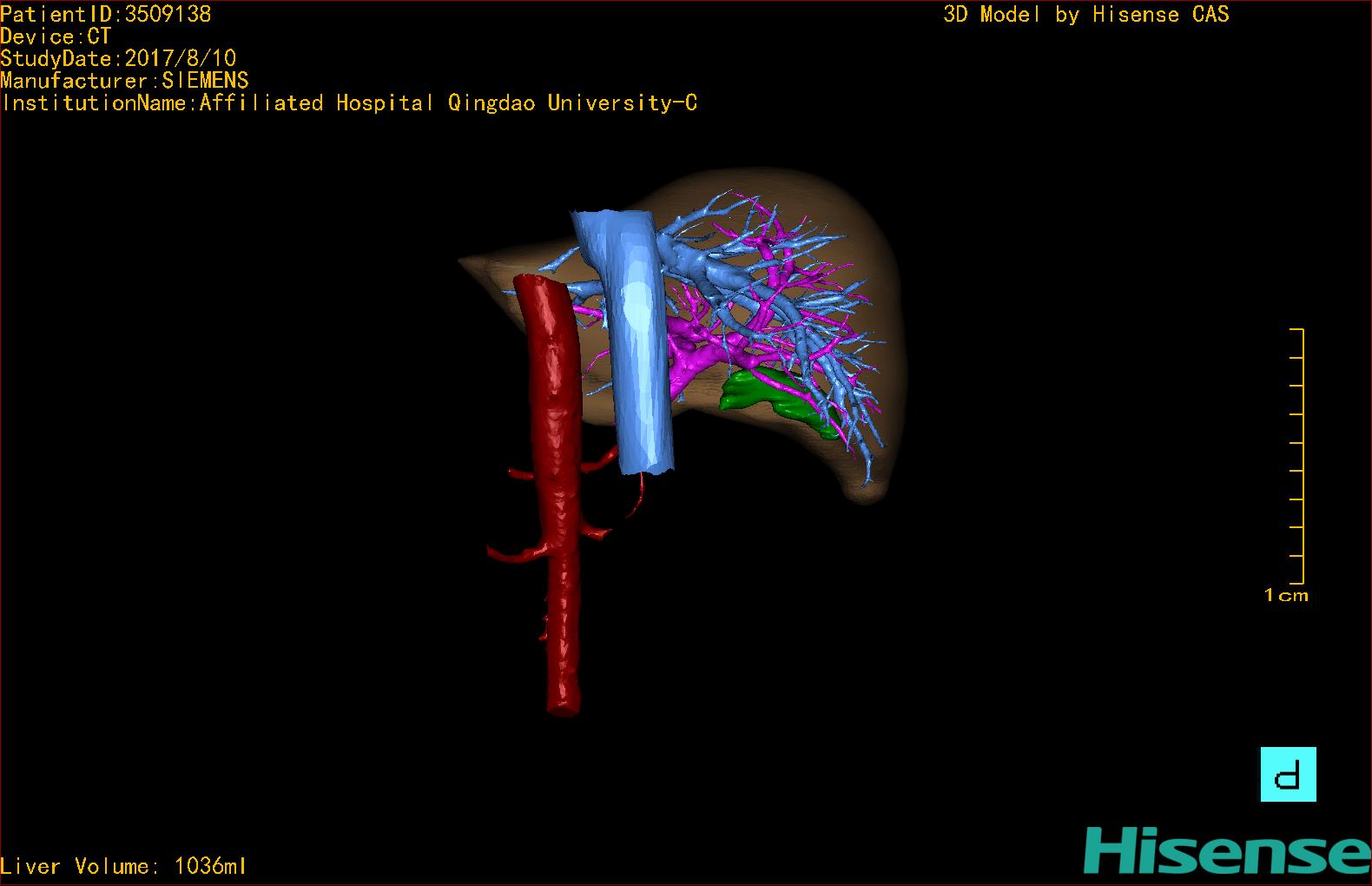Click the InstitutionName line
This screenshot has height=886, width=1372.
click(x=349, y=102)
